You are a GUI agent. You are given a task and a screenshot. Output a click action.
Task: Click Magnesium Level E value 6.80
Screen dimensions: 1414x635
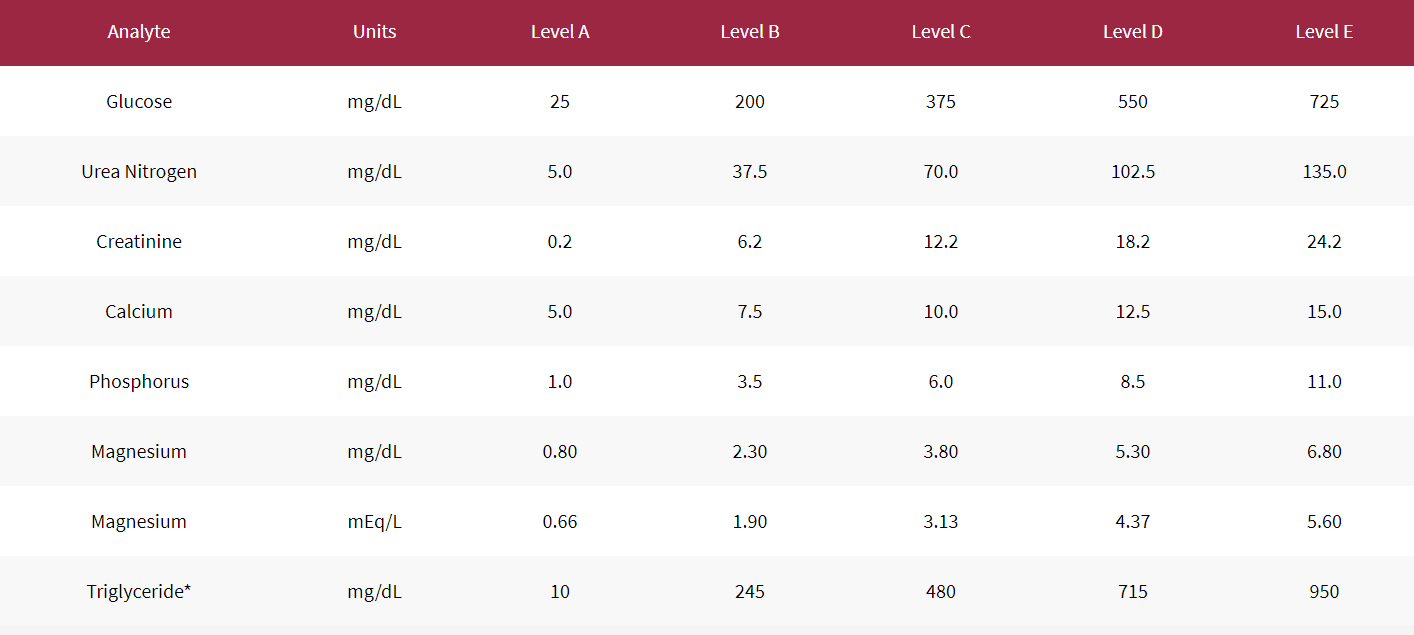point(1324,452)
